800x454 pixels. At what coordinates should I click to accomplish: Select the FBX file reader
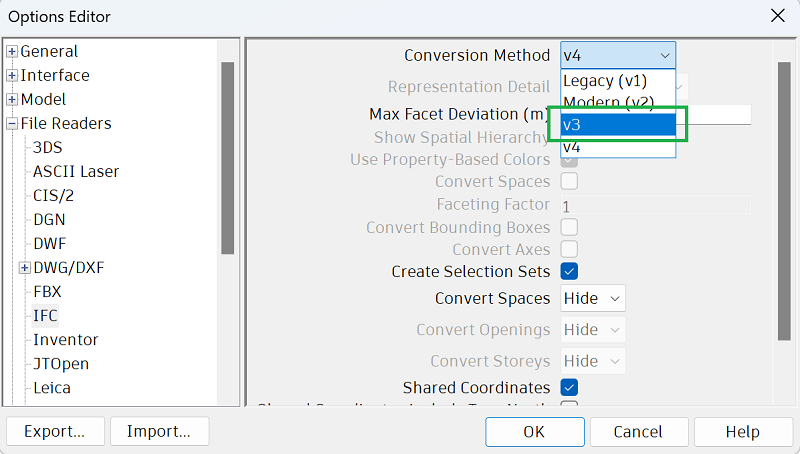coord(48,292)
